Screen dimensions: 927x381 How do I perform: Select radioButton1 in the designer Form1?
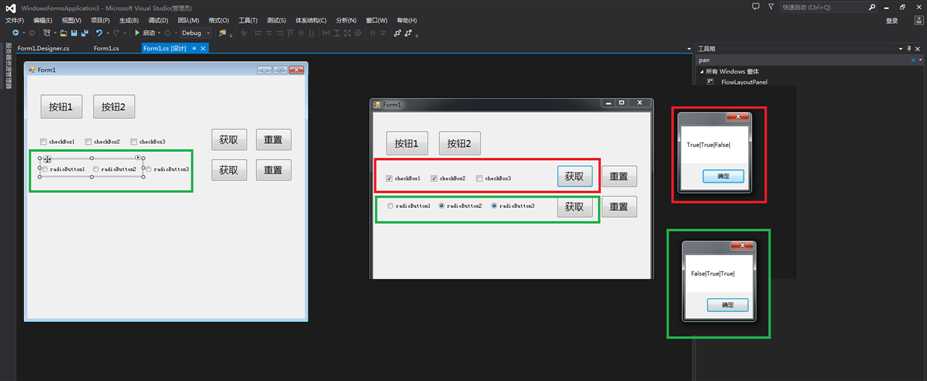pyautogui.click(x=44, y=169)
